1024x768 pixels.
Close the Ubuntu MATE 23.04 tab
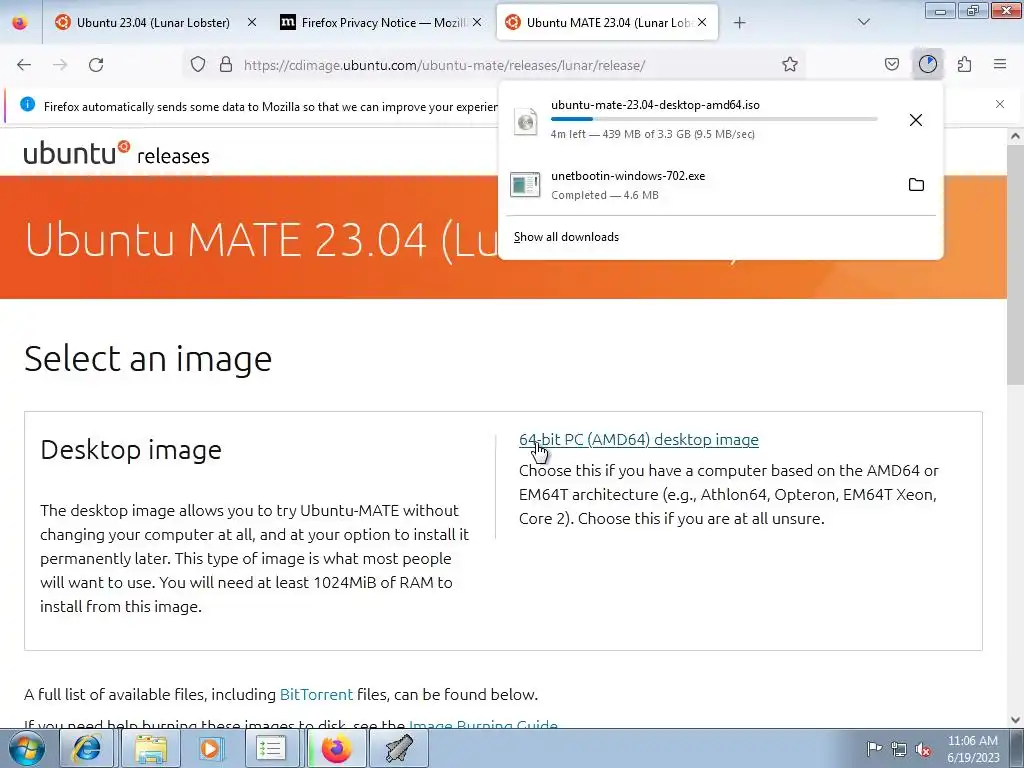702,23
